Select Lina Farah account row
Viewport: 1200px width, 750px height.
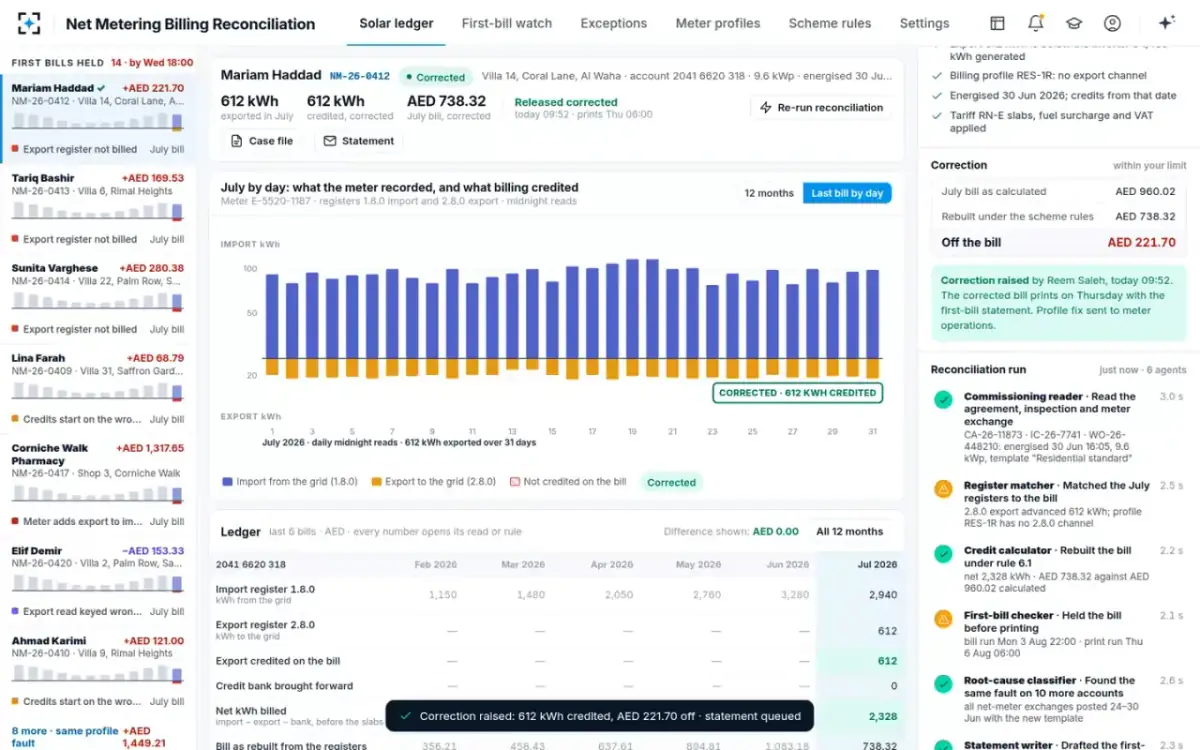point(98,388)
